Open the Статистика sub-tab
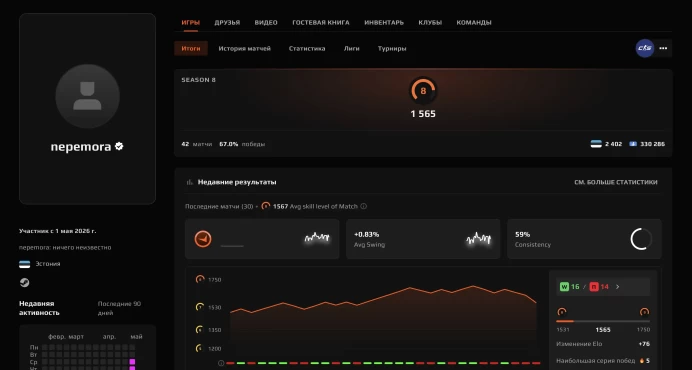Image resolution: width=692 pixels, height=370 pixels. (x=307, y=49)
